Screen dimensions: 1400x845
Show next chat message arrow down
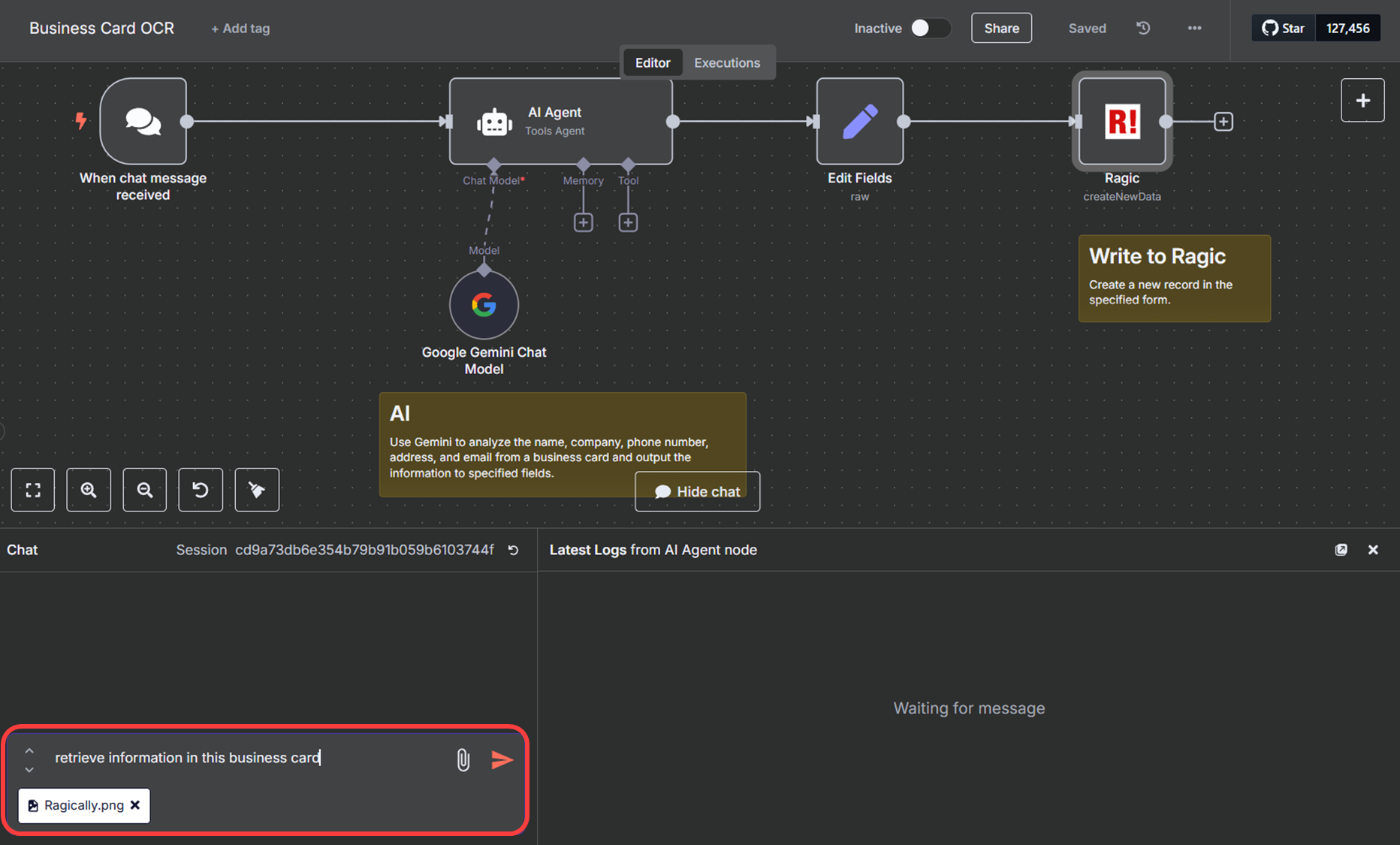coord(29,769)
